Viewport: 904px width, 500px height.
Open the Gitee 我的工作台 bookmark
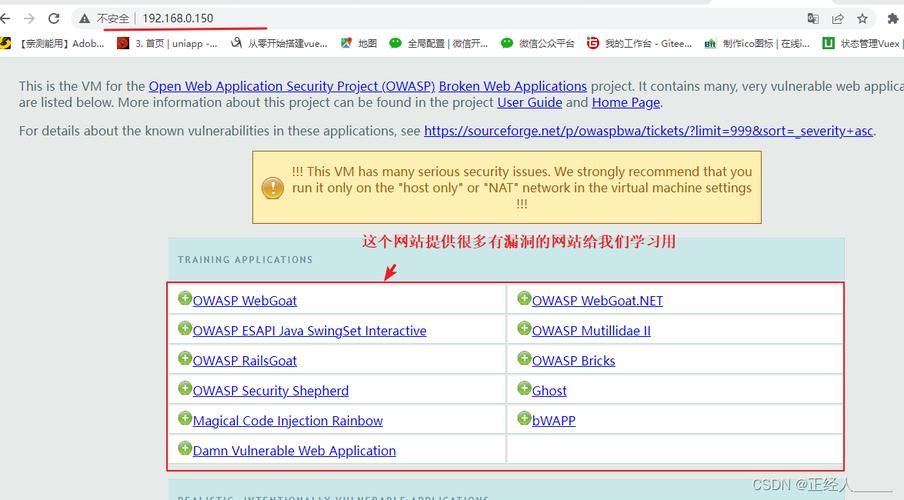tap(639, 43)
